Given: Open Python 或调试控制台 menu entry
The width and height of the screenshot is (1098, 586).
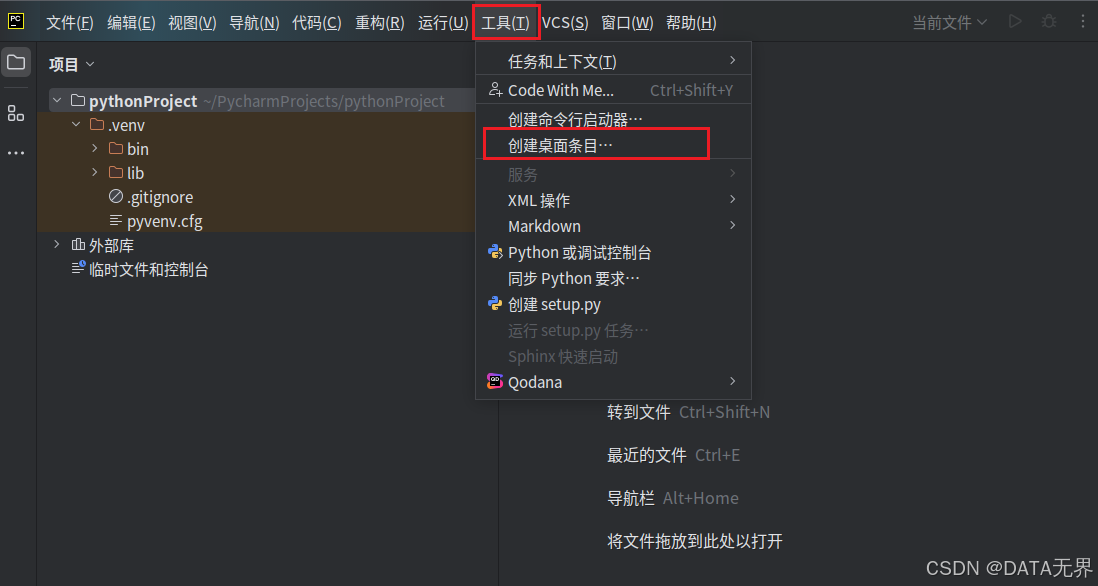Looking at the screenshot, I should (x=613, y=252).
